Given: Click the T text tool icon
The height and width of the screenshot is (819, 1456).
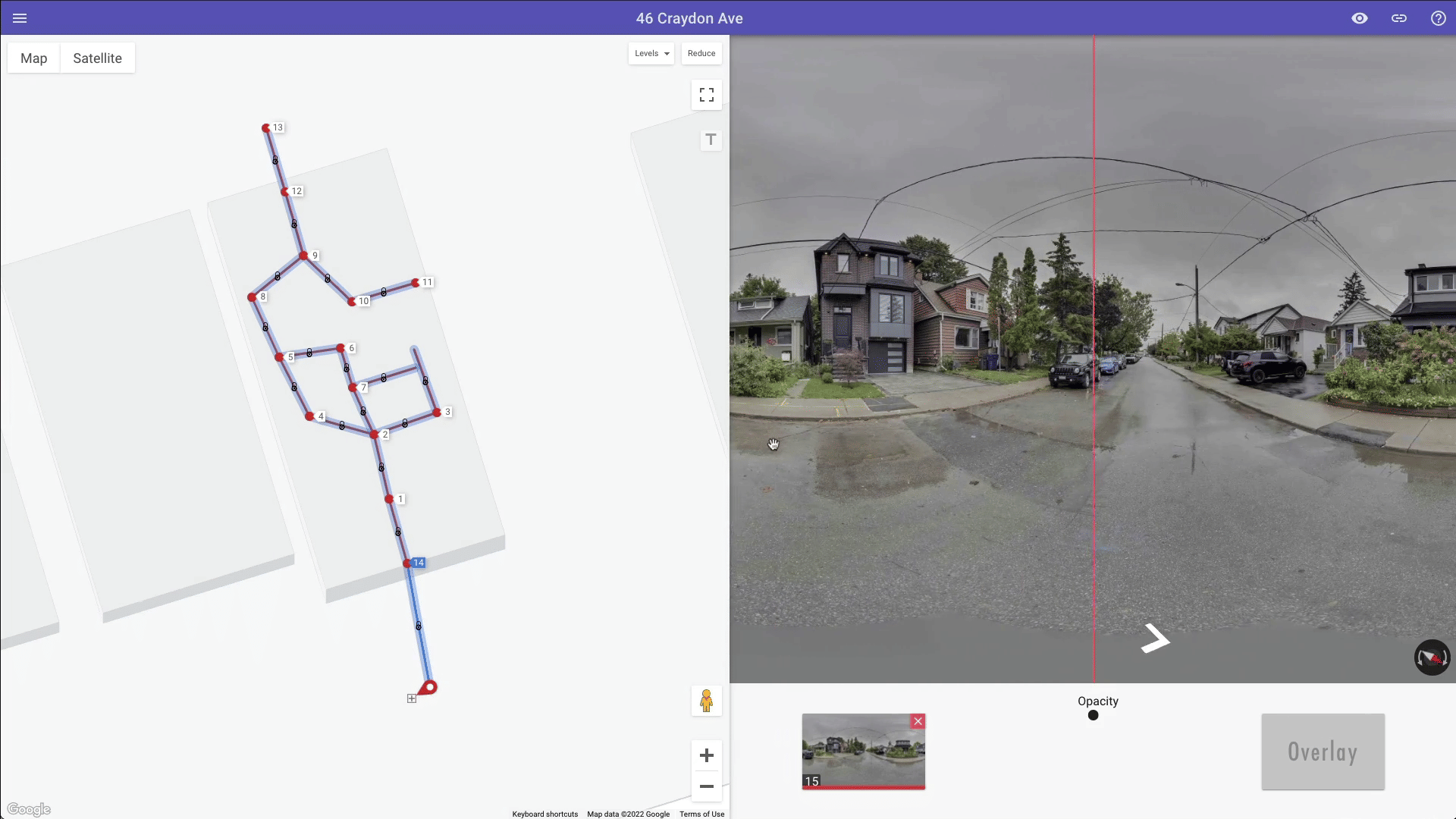Looking at the screenshot, I should pos(711,140).
